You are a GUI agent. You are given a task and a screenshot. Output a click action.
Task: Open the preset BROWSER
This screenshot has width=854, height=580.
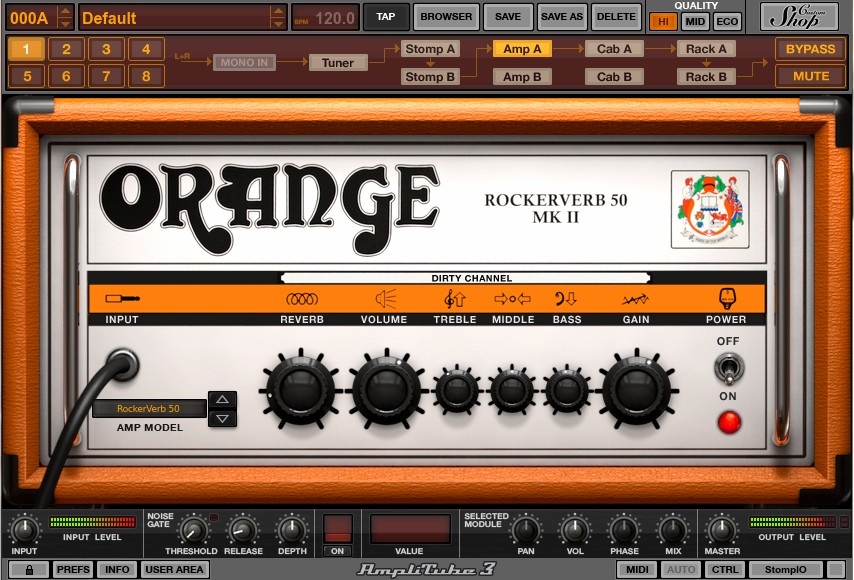pos(446,17)
